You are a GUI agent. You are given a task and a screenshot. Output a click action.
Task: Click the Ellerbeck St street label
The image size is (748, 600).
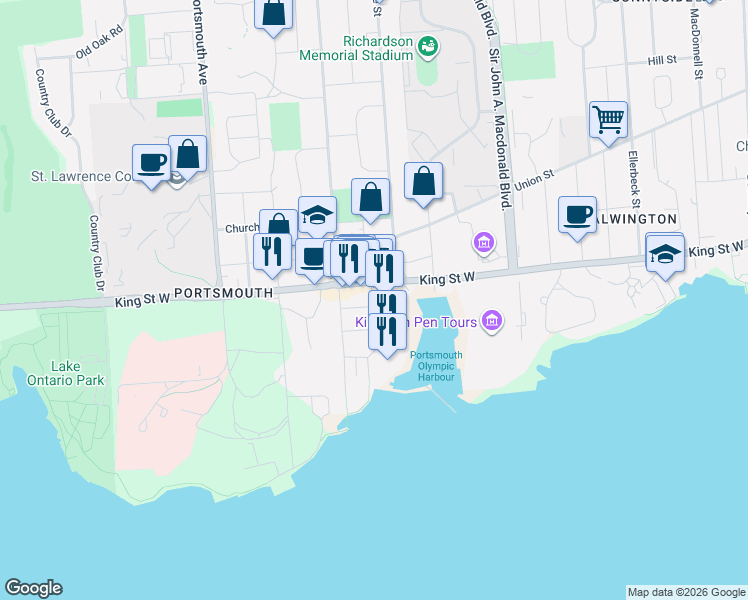634,180
